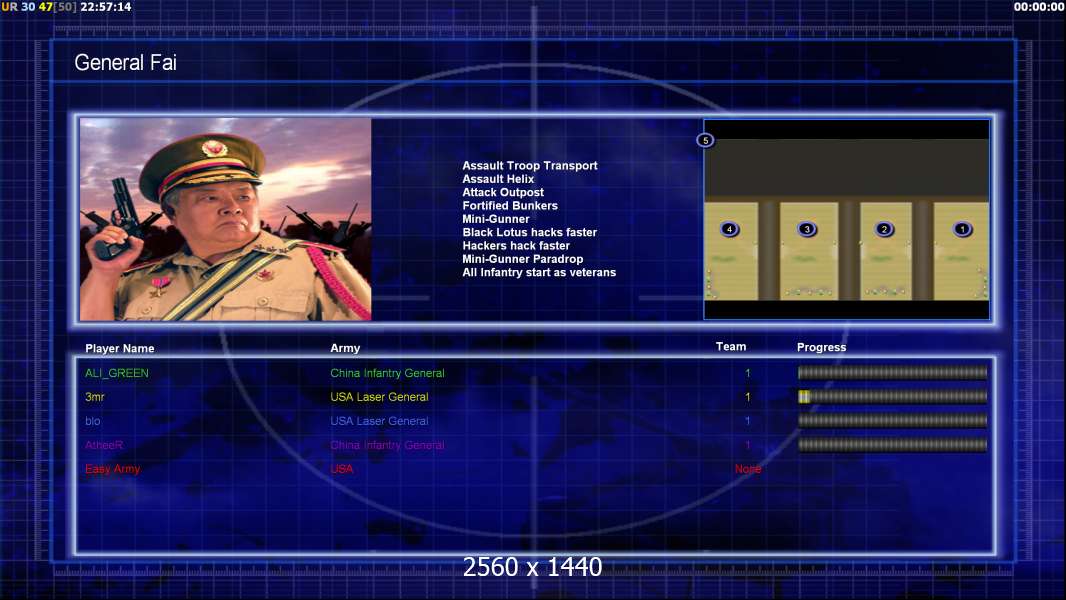Click Mini-Gunner Paradrop ability text
The image size is (1066, 600).
click(523, 259)
